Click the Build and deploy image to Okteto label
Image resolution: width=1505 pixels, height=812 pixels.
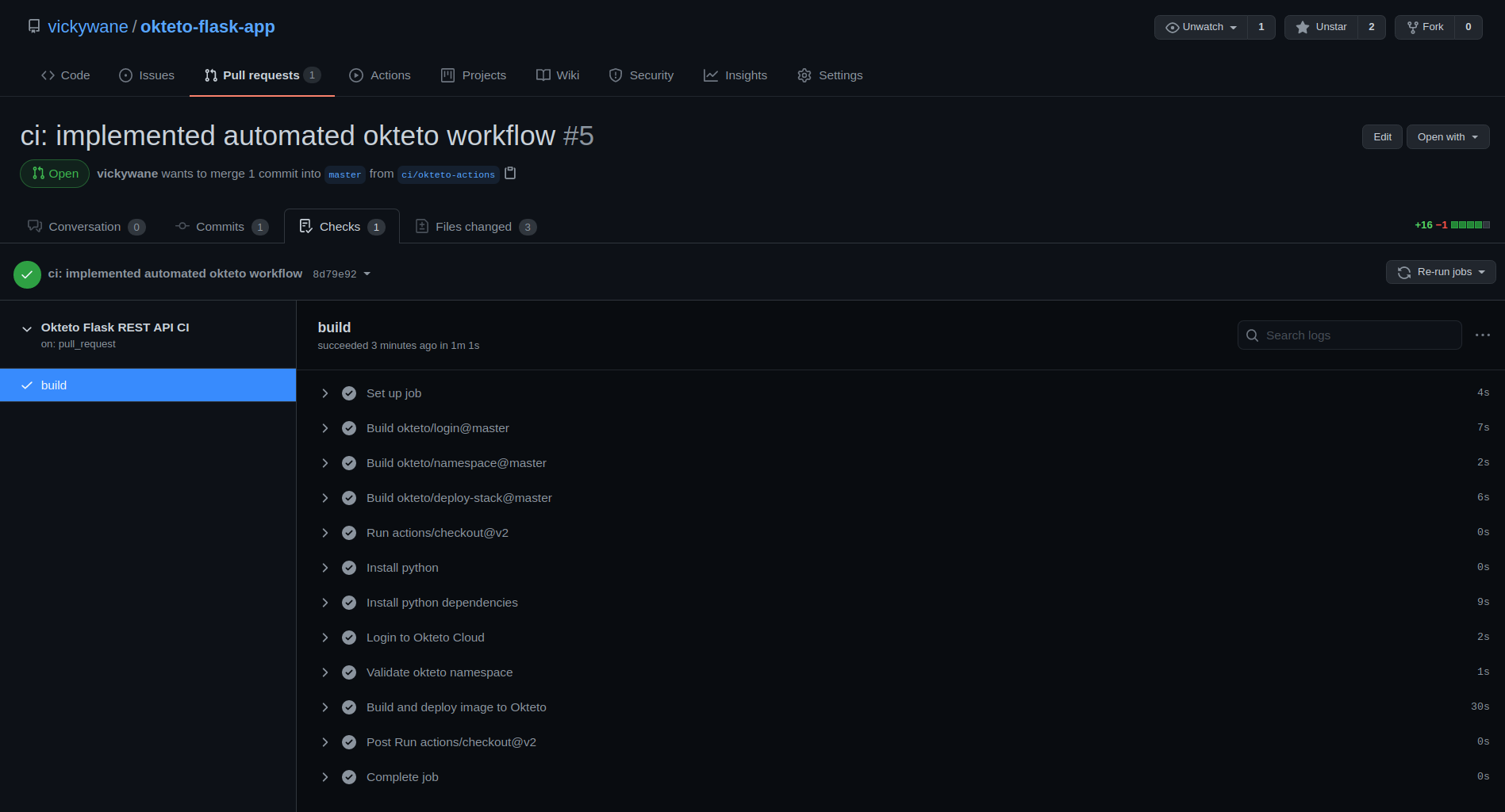(456, 707)
